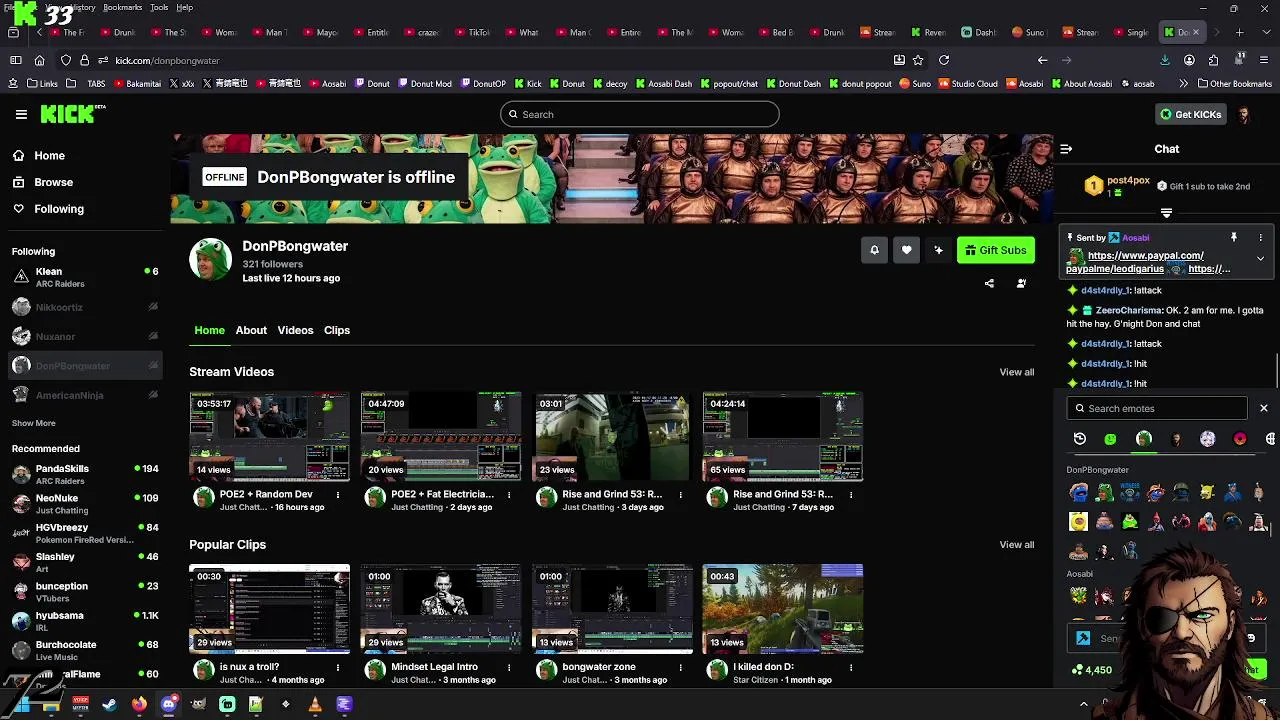Screen dimensions: 1280x720
Task: Open the POE2 + Fat Electrician video thumbnail
Action: [x=441, y=437]
